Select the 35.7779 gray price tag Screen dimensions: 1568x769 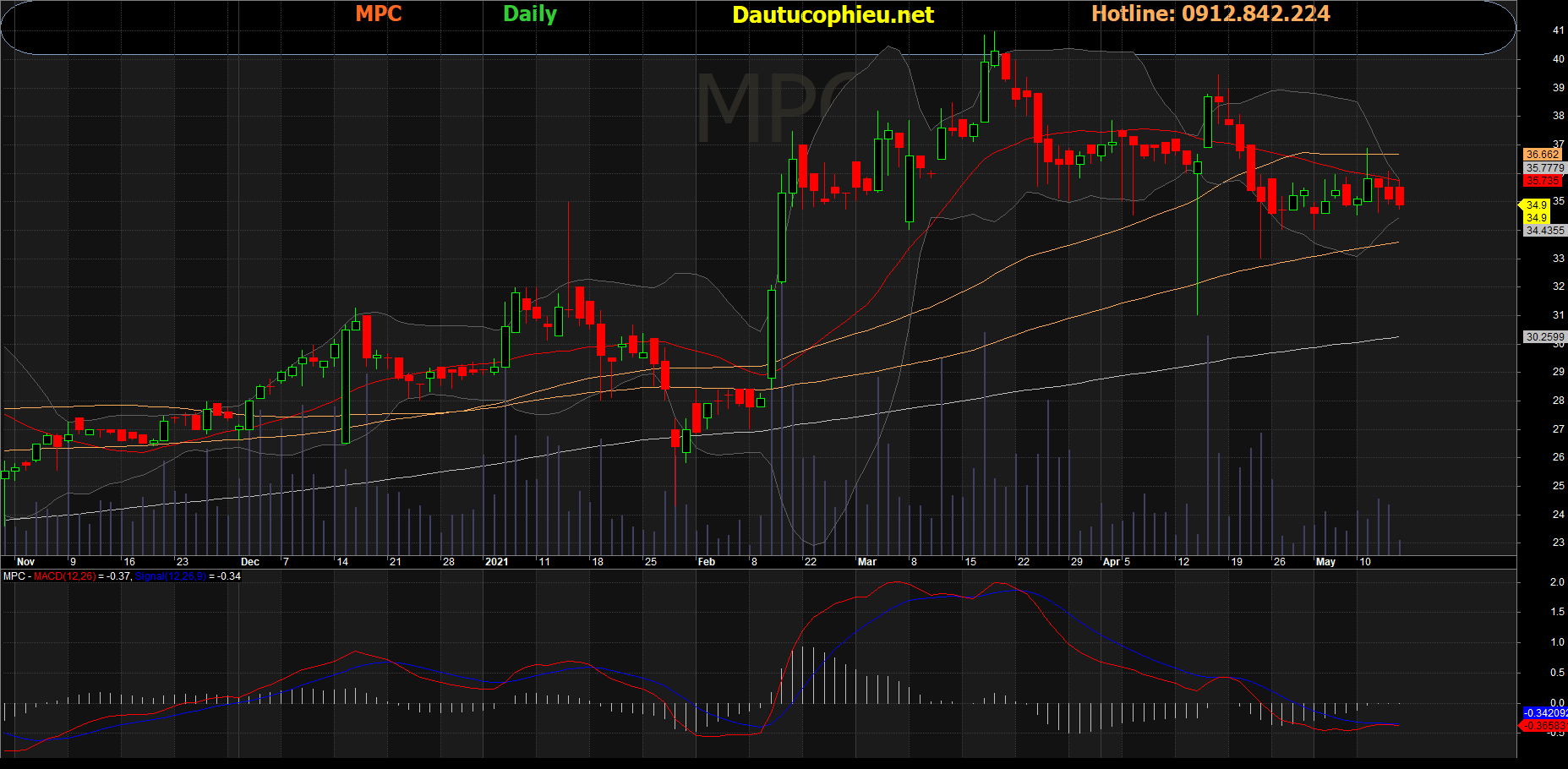(1545, 168)
